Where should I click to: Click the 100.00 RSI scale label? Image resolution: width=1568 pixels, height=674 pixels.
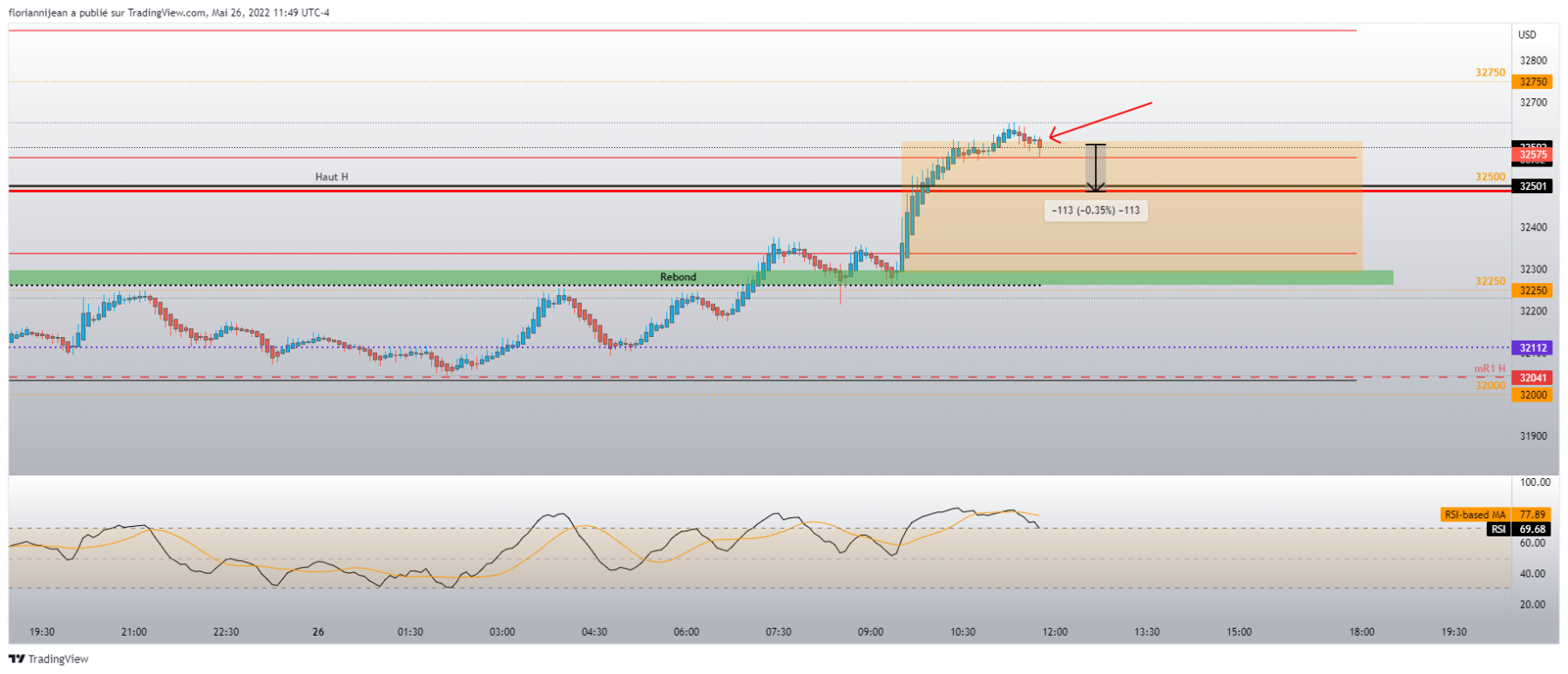[x=1535, y=482]
